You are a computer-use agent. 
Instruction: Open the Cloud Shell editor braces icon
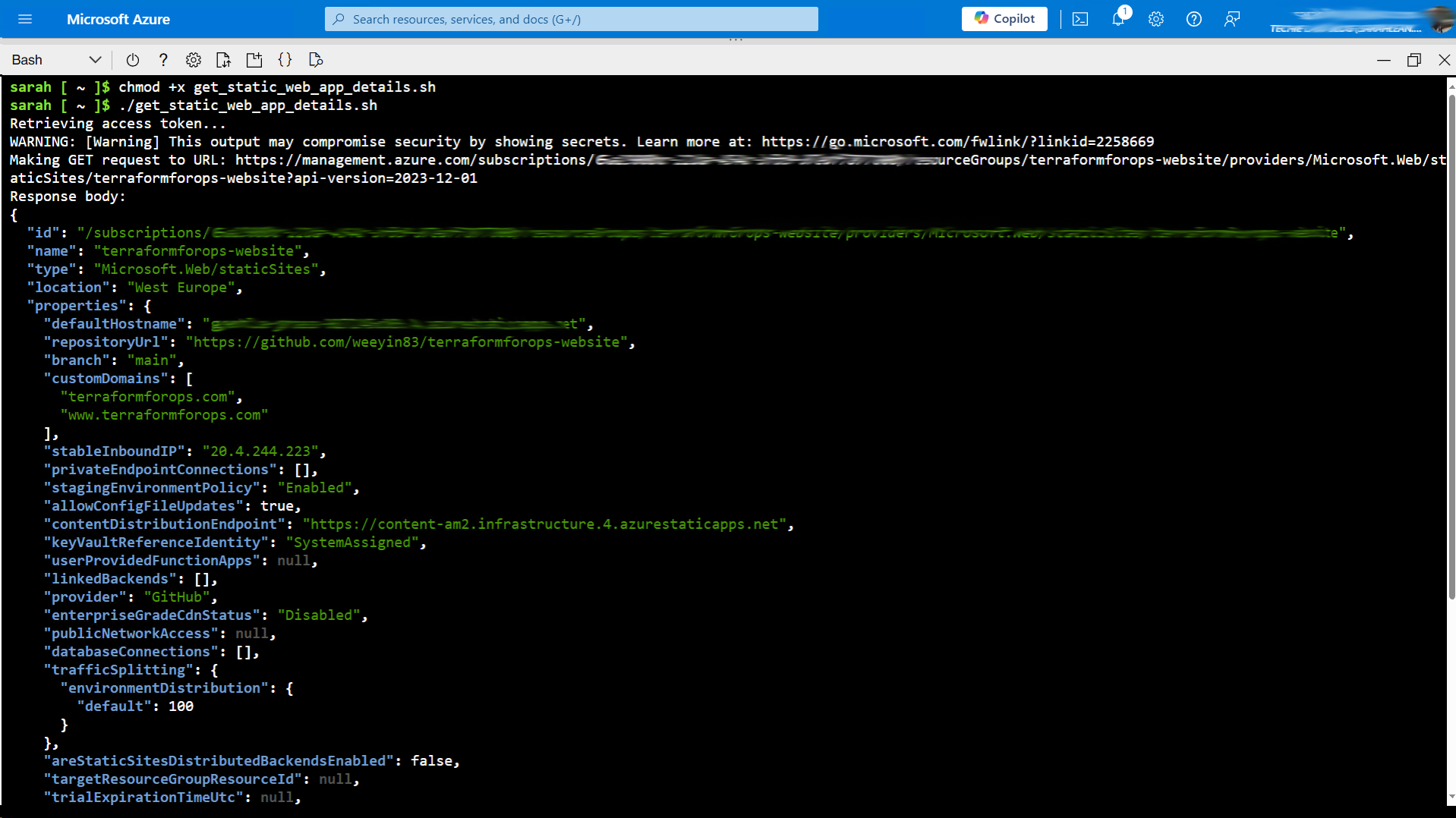285,60
